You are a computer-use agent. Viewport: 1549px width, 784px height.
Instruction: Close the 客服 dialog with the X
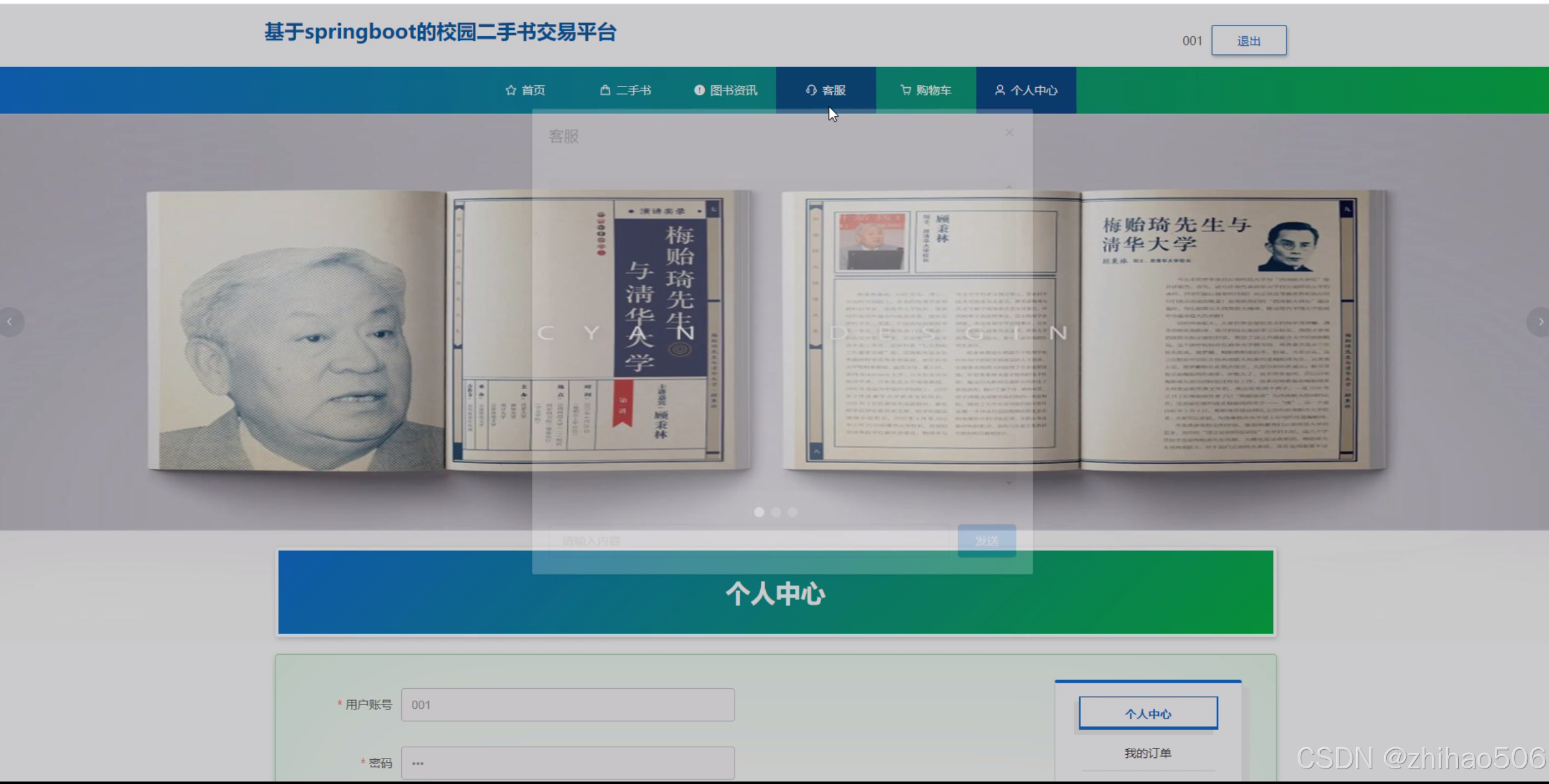click(1009, 132)
